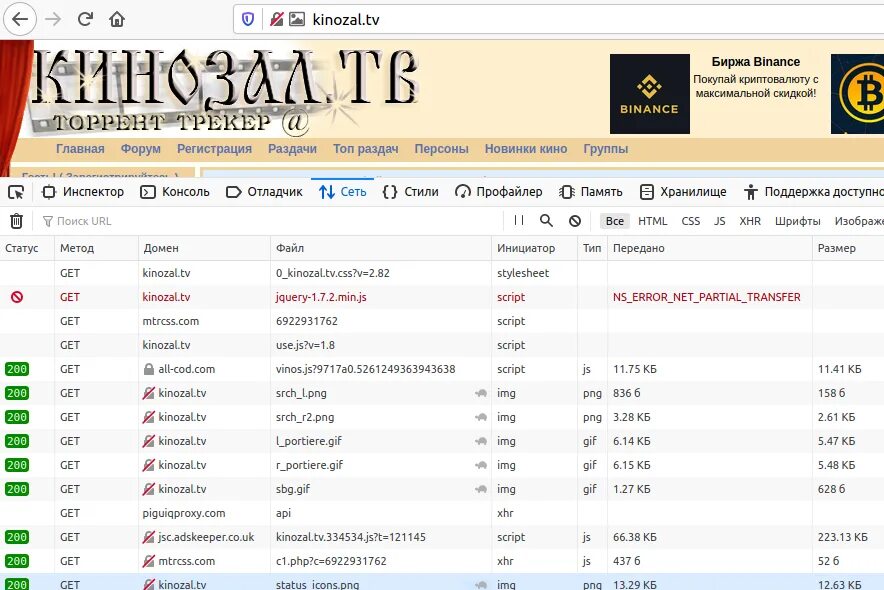Open the Регистрация link
884x590 pixels.
[x=214, y=149]
